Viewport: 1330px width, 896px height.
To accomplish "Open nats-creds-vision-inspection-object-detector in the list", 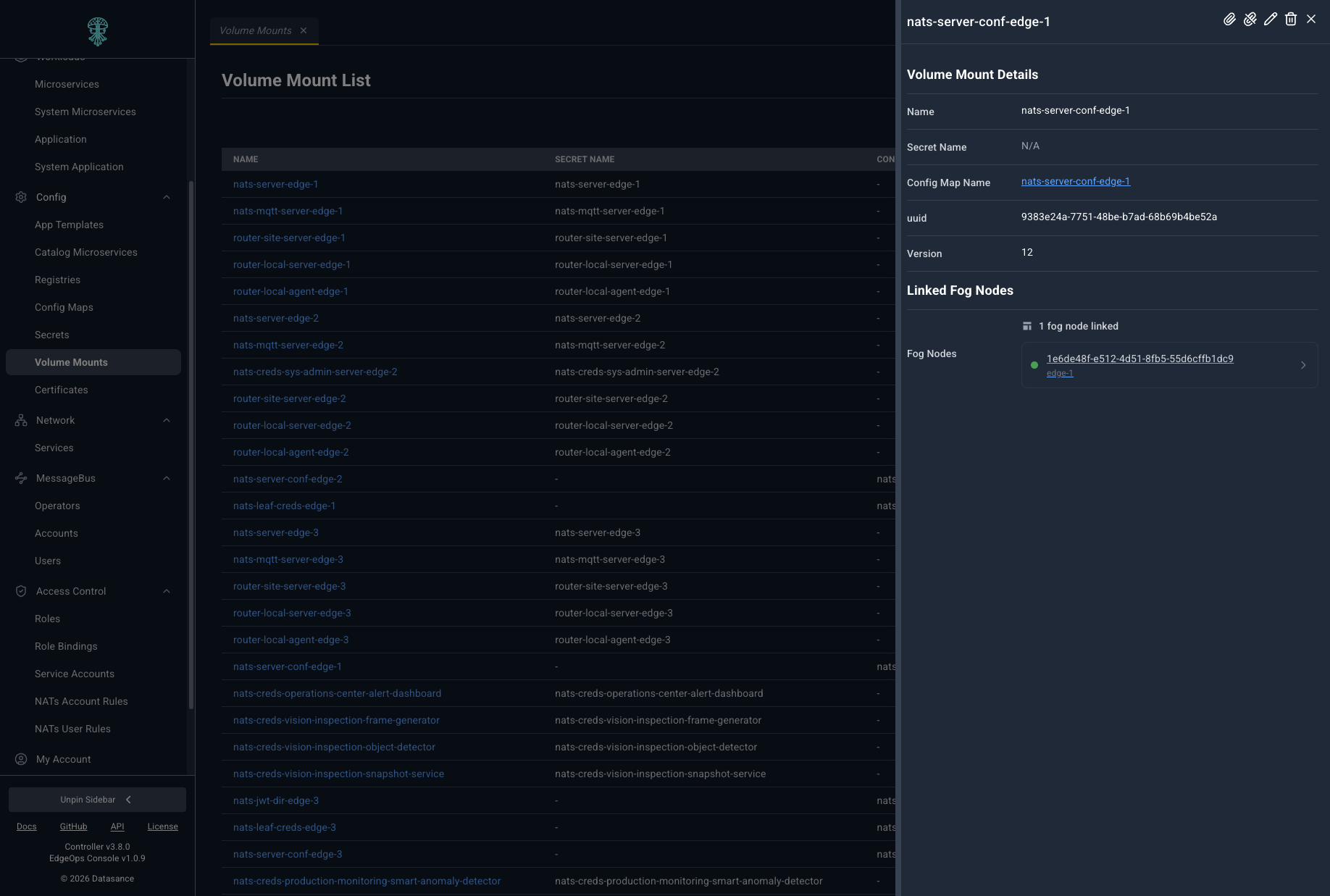I will (x=335, y=747).
